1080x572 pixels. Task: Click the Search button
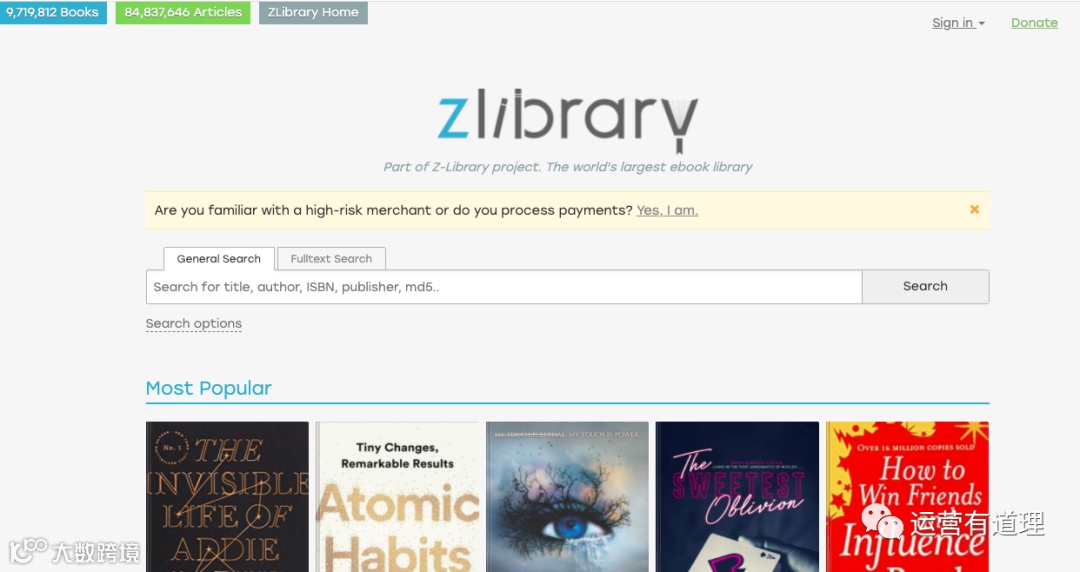(925, 287)
